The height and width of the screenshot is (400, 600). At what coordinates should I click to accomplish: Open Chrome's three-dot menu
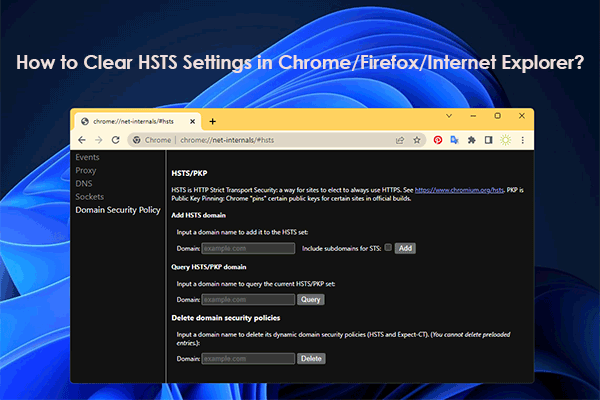pos(522,140)
